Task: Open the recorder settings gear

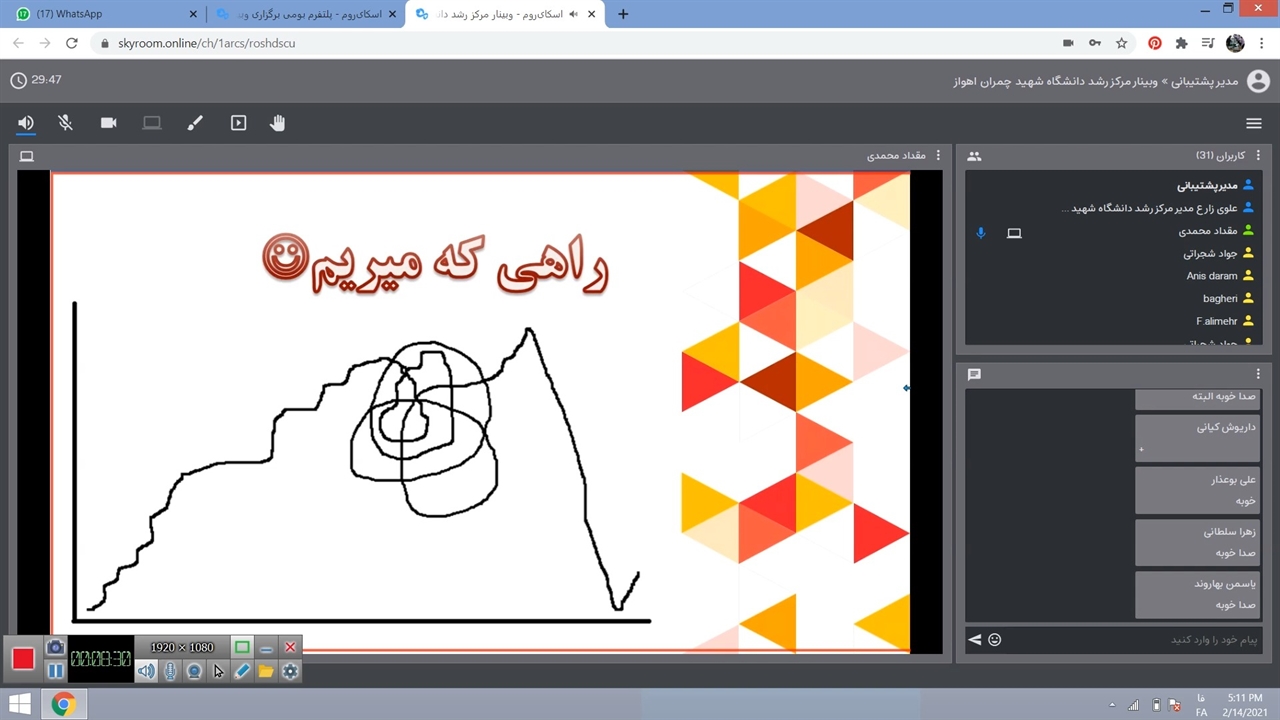Action: click(290, 671)
